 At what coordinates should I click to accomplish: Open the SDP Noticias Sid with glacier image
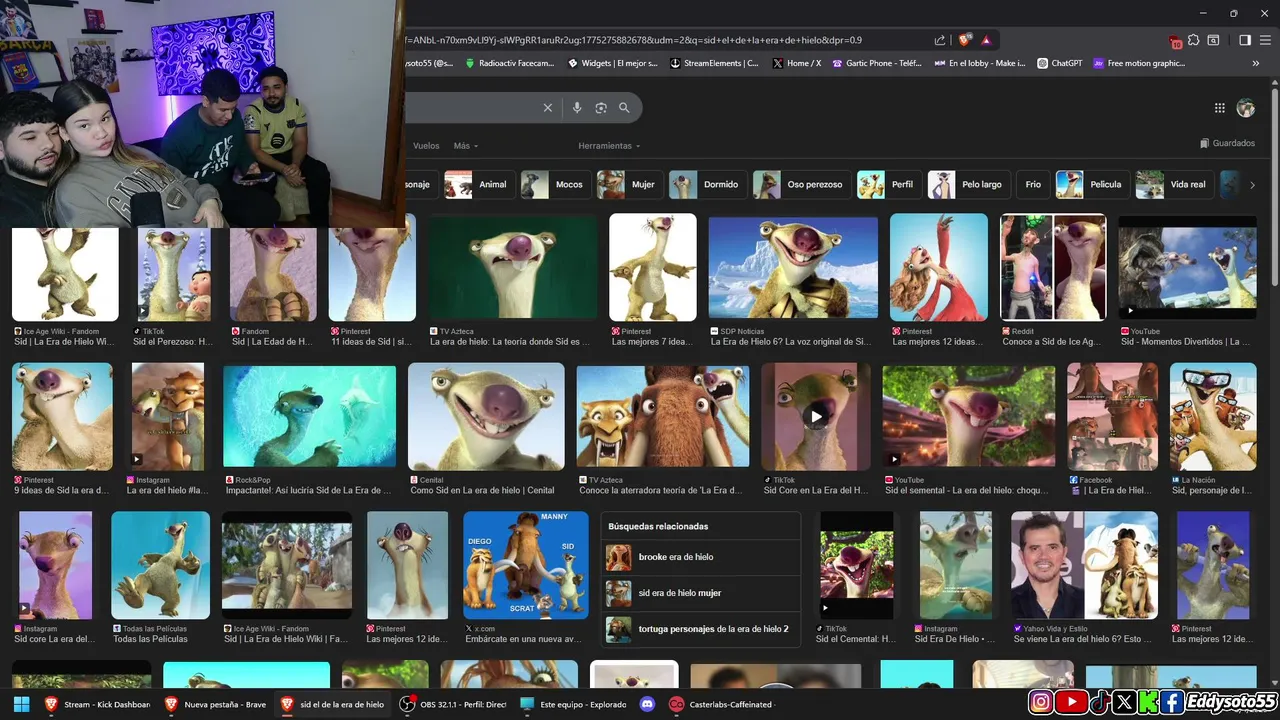tap(793, 267)
